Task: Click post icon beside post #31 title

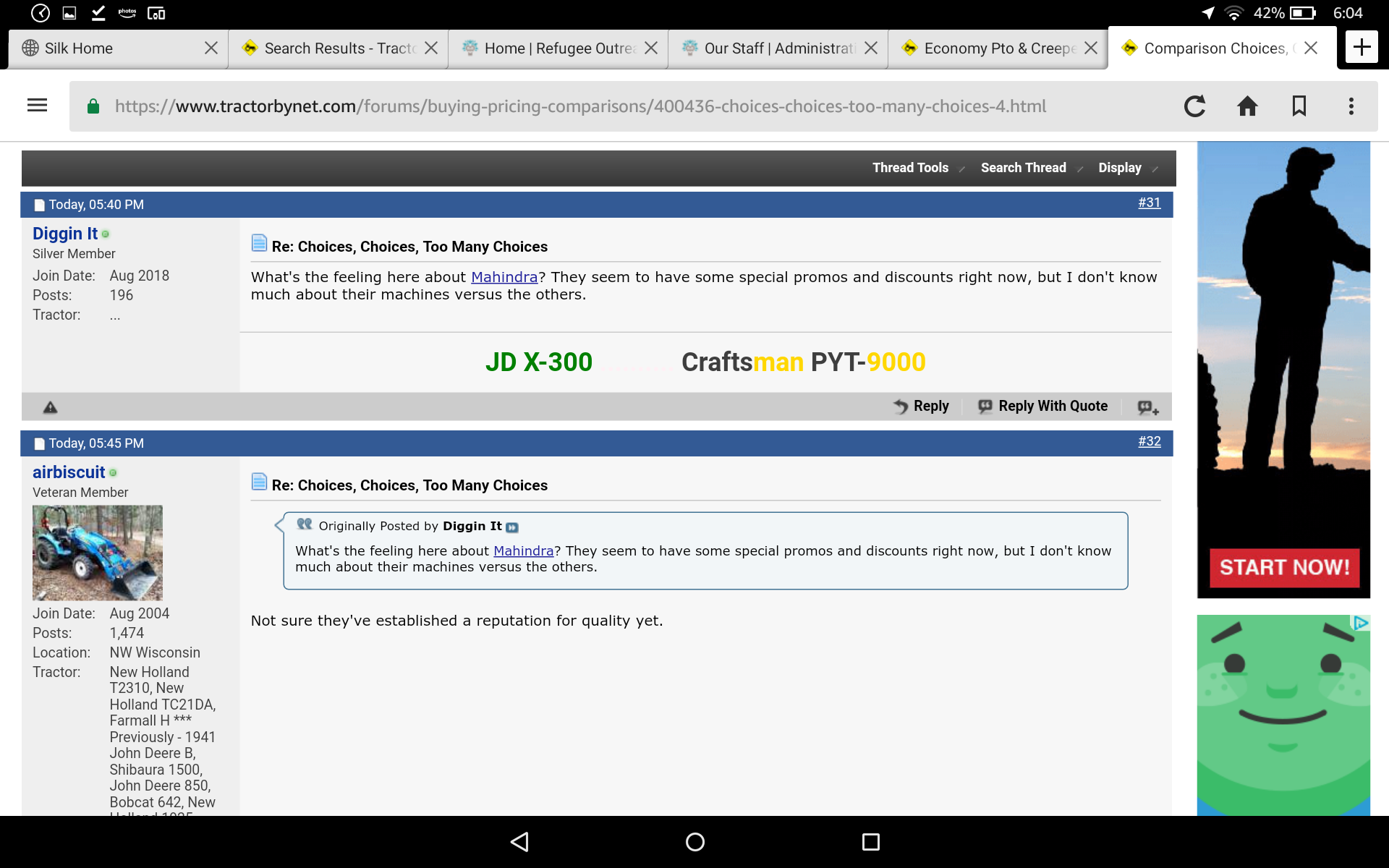Action: [x=259, y=243]
